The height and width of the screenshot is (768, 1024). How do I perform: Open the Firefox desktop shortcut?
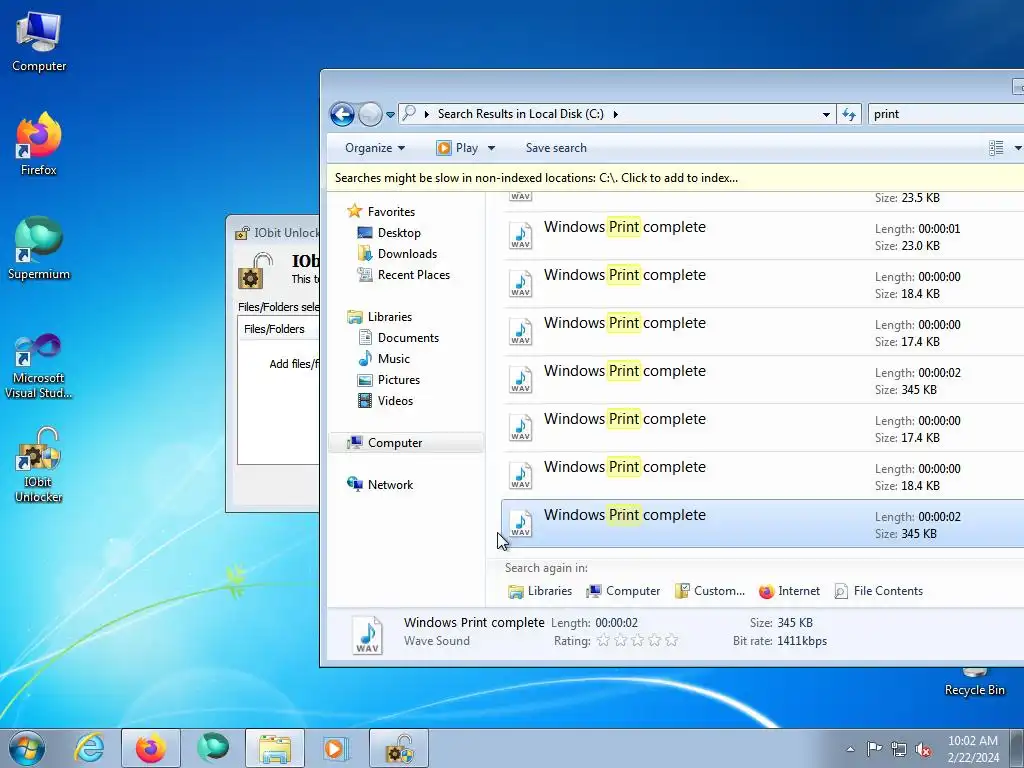(x=39, y=144)
